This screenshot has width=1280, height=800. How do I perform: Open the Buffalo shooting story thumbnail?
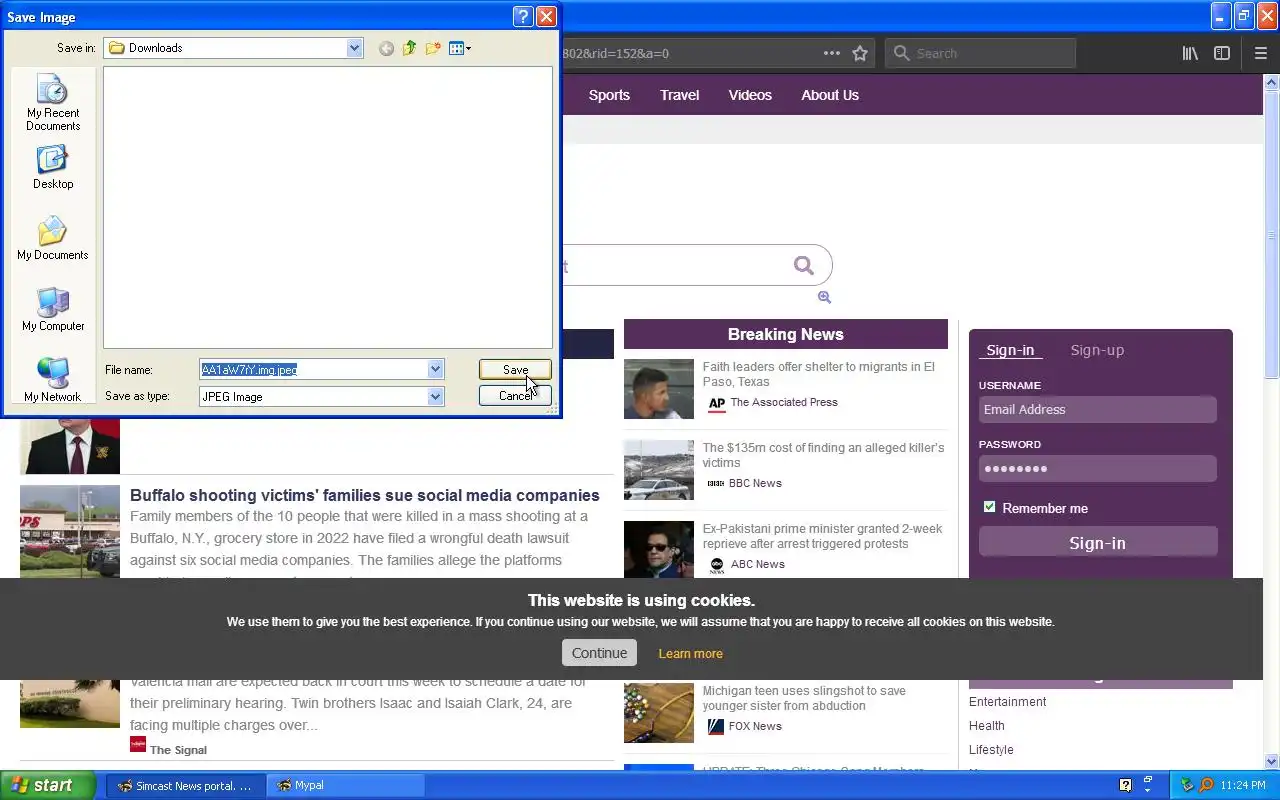[70, 532]
